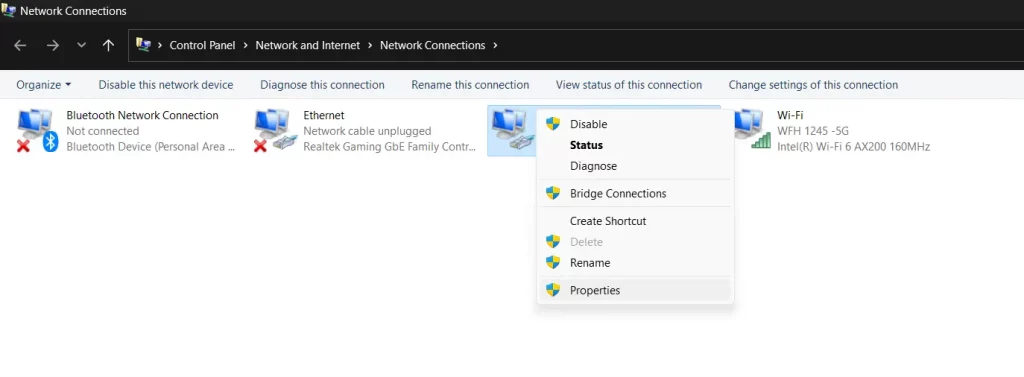Expand chevron after Control Panel breadcrumb
Image resolution: width=1024 pixels, height=377 pixels.
246,45
